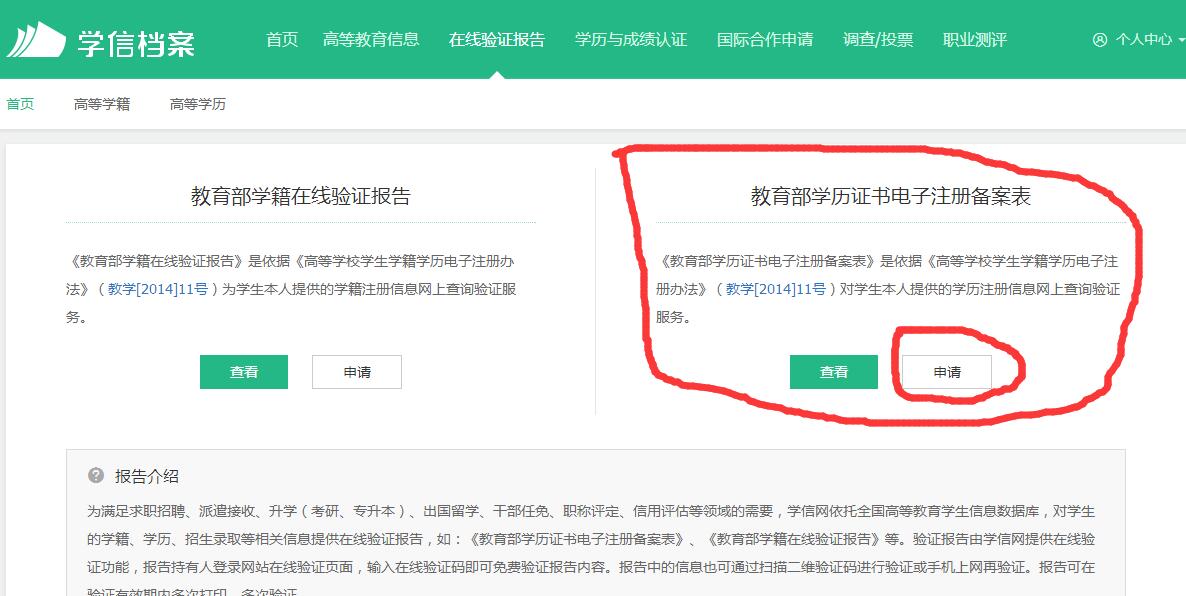Open 首页 in the top navigation bar
The width and height of the screenshot is (1186, 596).
tap(282, 40)
